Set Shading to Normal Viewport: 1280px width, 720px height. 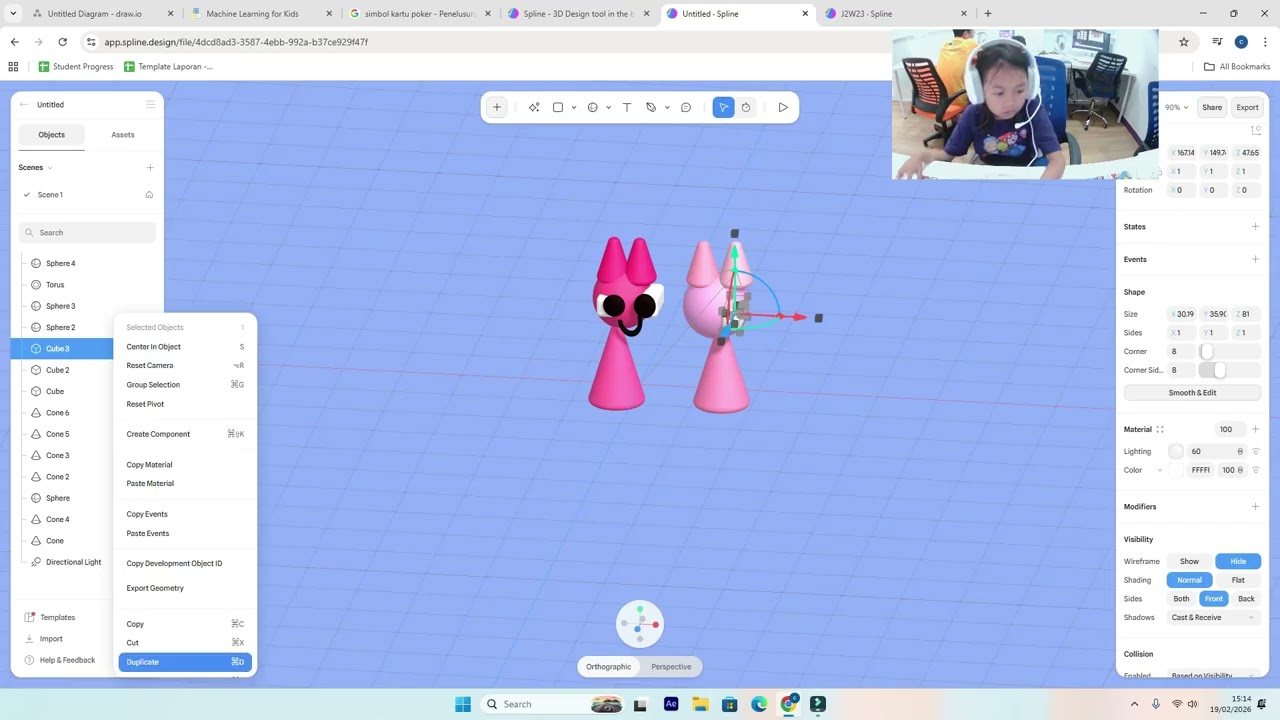[x=1189, y=580]
